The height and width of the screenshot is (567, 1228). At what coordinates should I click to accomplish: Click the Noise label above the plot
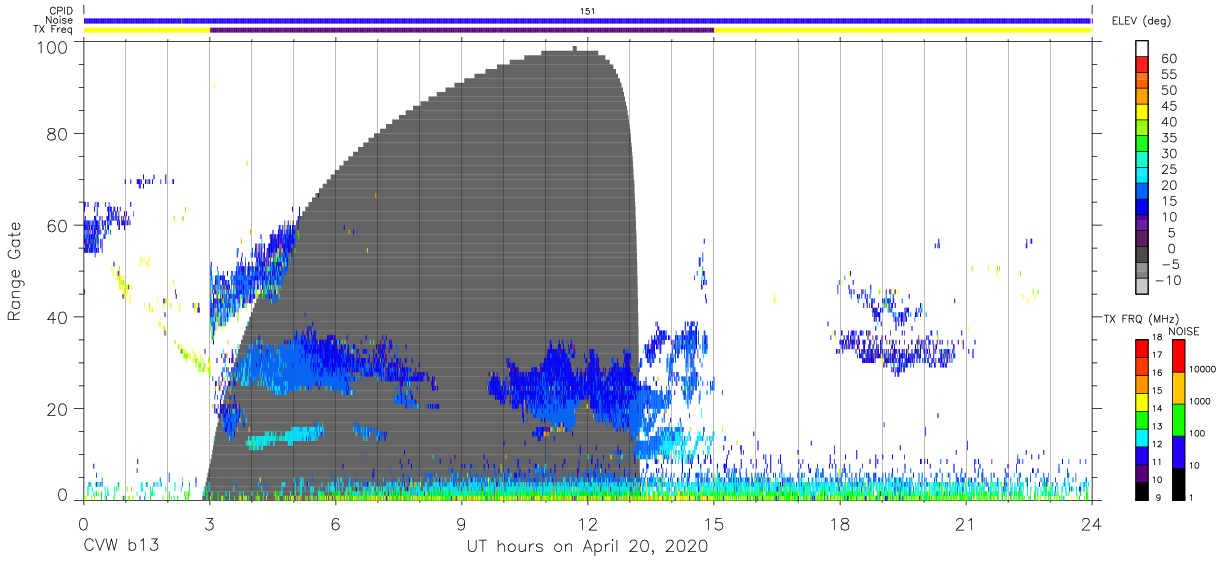(60, 20)
